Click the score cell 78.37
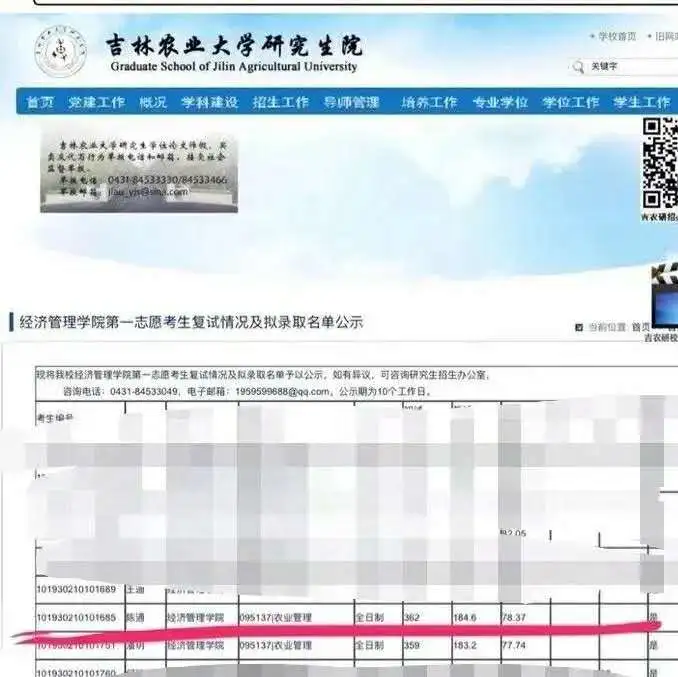The width and height of the screenshot is (678, 677). coord(514,617)
